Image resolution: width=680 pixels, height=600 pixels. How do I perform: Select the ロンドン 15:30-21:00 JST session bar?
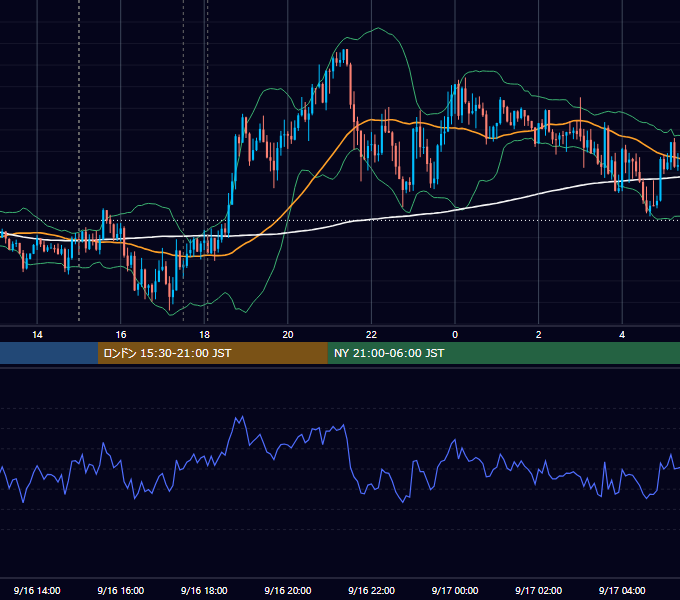point(212,353)
